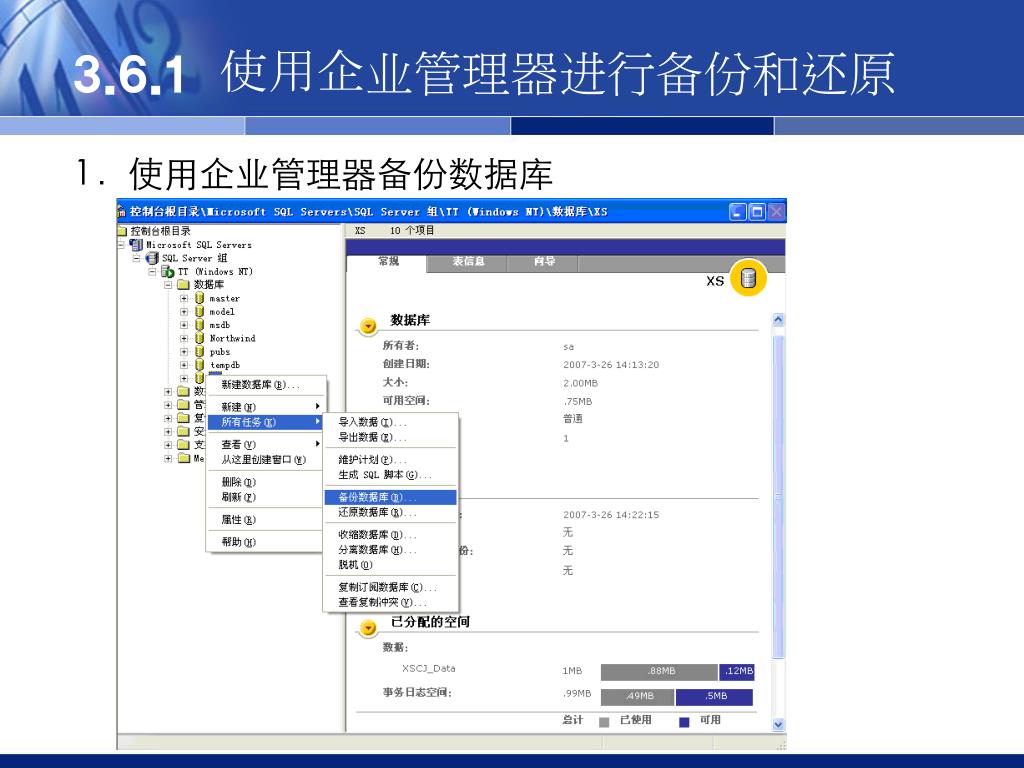The width and height of the screenshot is (1024, 768).
Task: Click the blue .12MB free data bar
Action: click(x=737, y=671)
